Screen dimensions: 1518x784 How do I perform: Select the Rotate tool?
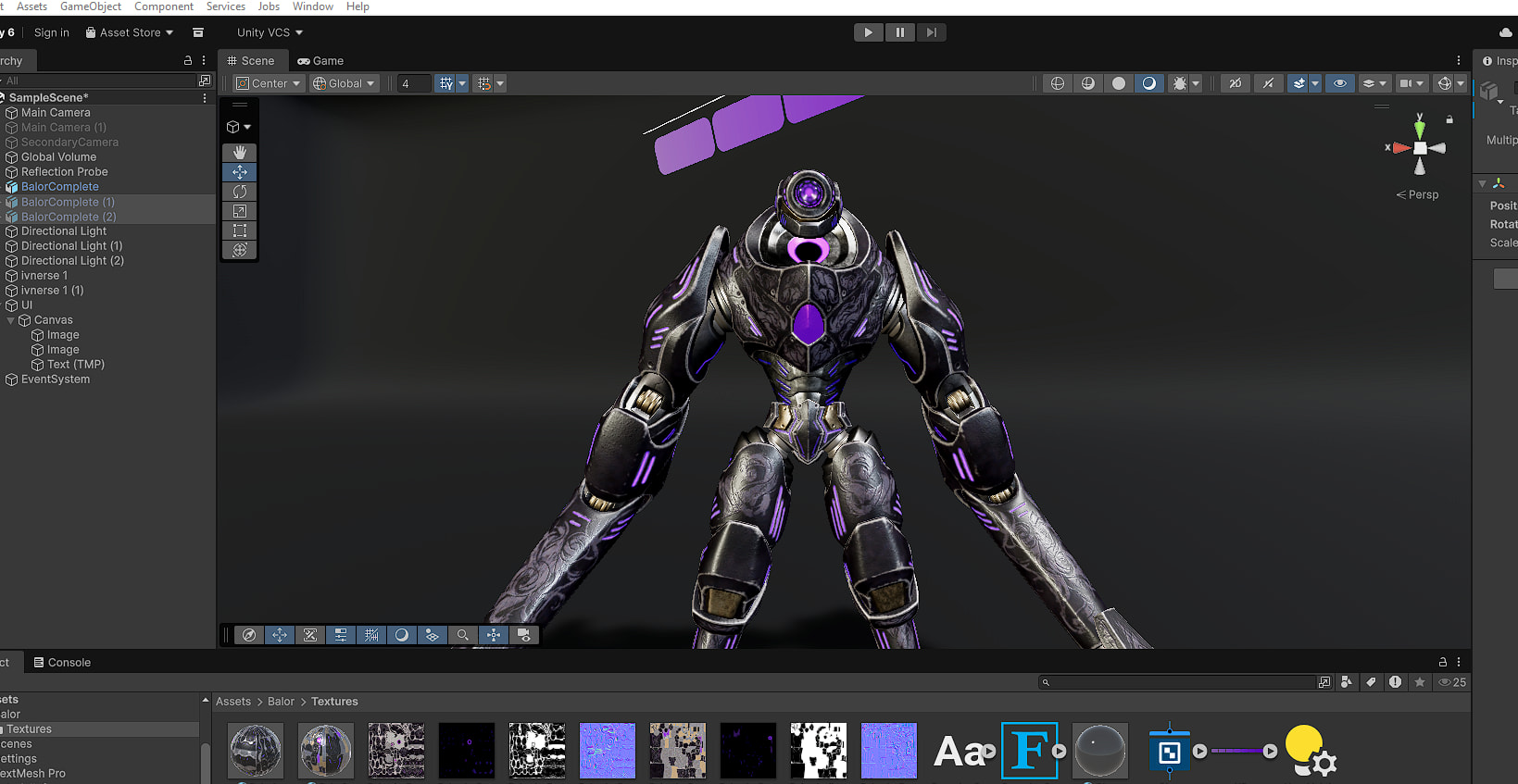tap(240, 192)
